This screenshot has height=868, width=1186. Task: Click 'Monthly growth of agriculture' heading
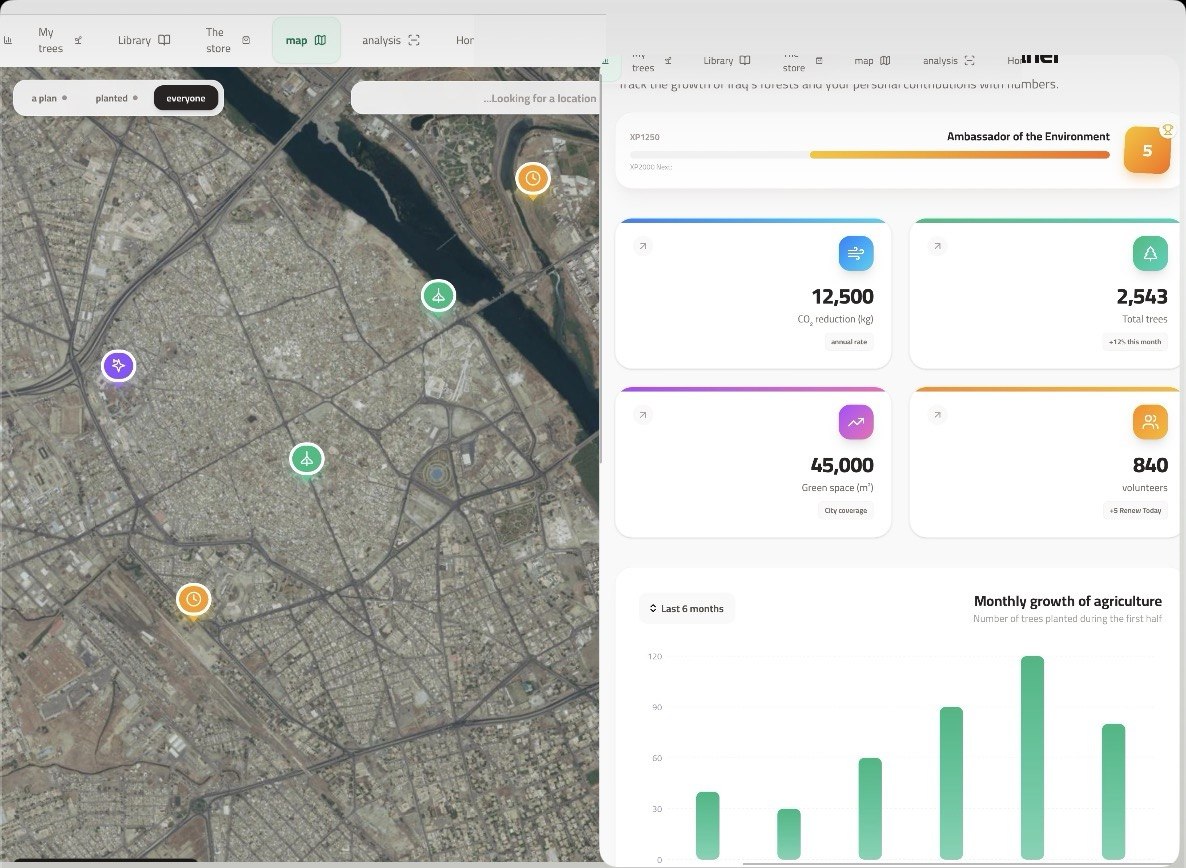pyautogui.click(x=1067, y=601)
